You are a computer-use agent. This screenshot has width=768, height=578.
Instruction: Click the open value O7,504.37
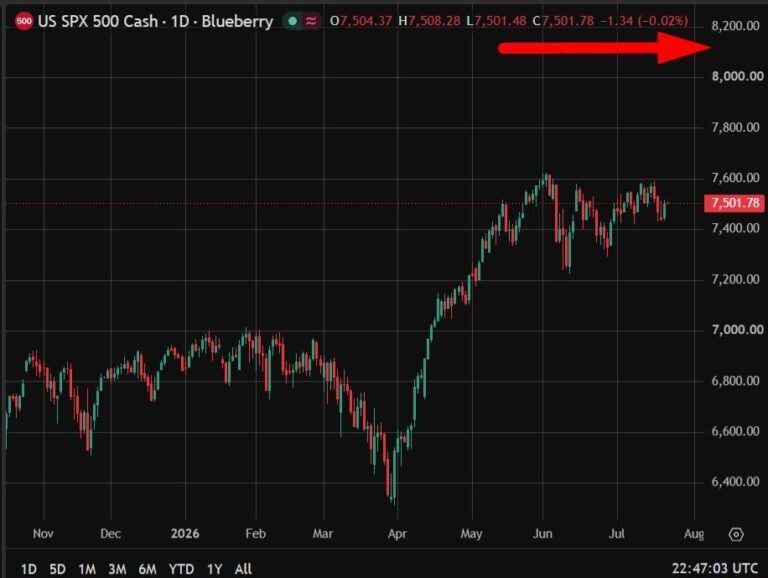tap(360, 21)
